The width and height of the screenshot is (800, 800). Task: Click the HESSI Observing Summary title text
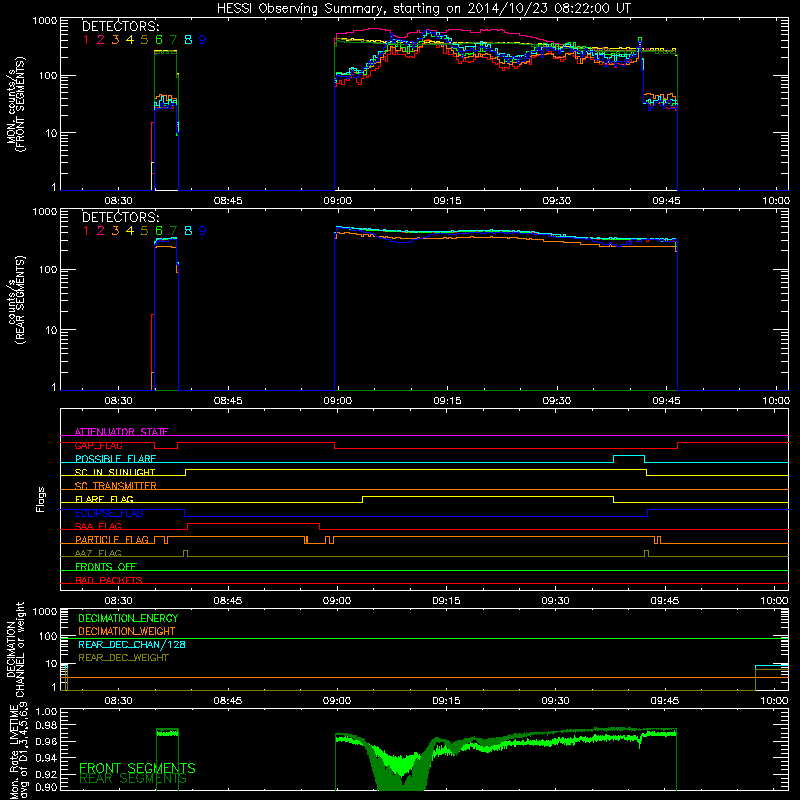point(424,9)
